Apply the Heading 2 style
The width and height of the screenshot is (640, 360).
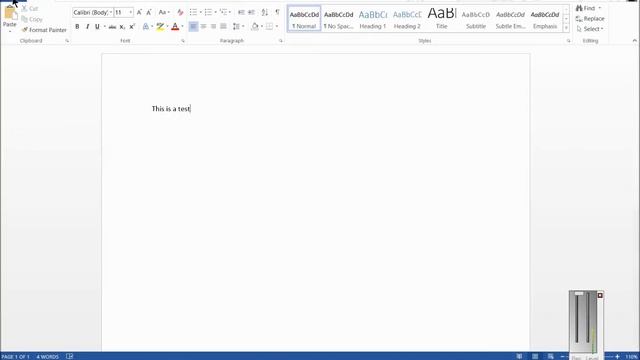click(x=407, y=19)
